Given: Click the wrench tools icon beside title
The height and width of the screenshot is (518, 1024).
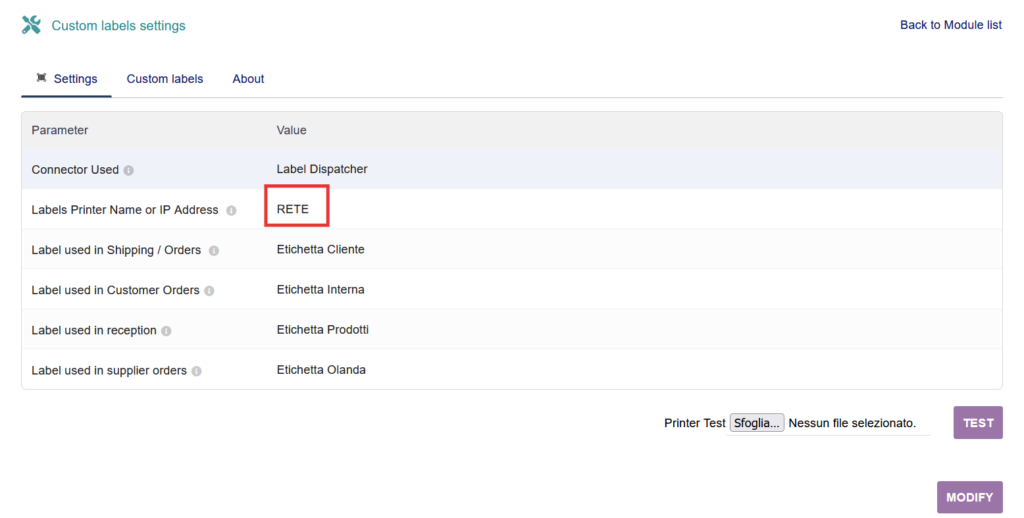Looking at the screenshot, I should (x=31, y=25).
